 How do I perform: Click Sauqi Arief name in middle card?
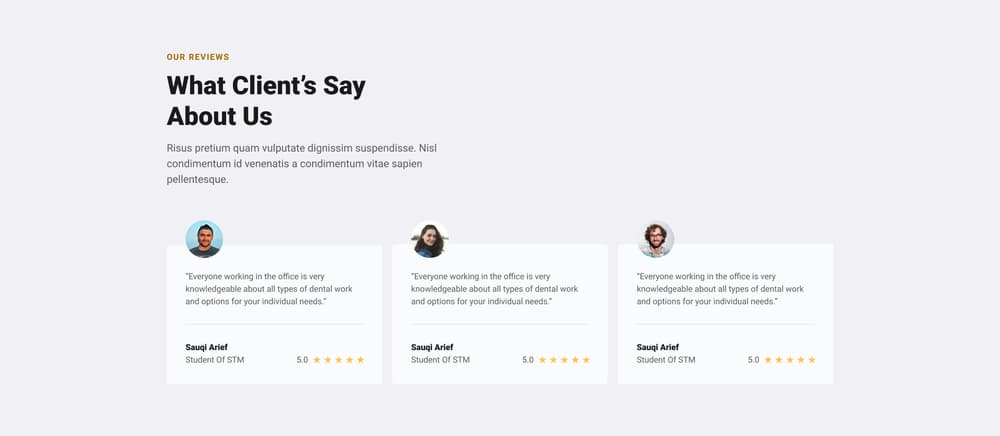[432, 347]
